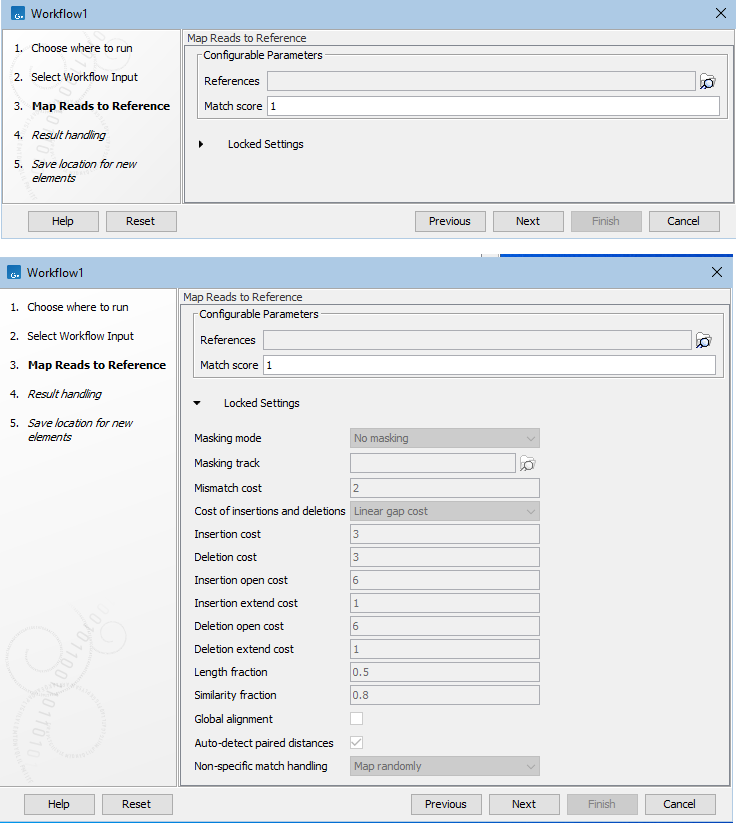Screen dimensions: 736x824
Task: Click the Reset button in the expanded-settings dialog
Action: click(x=137, y=804)
